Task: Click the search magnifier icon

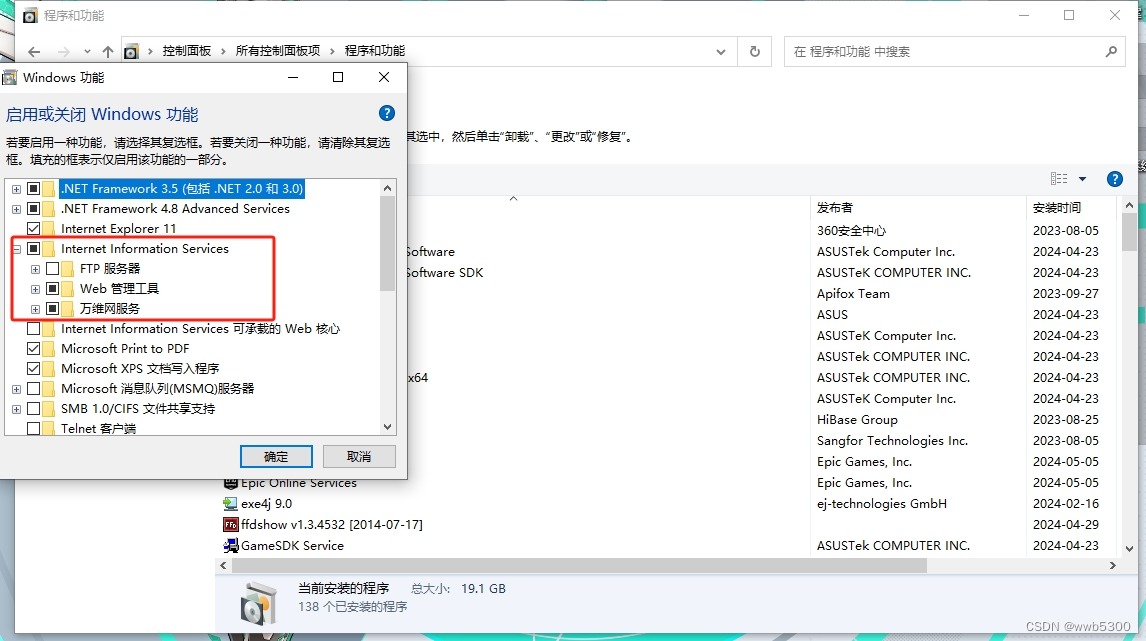Action: coord(1111,52)
